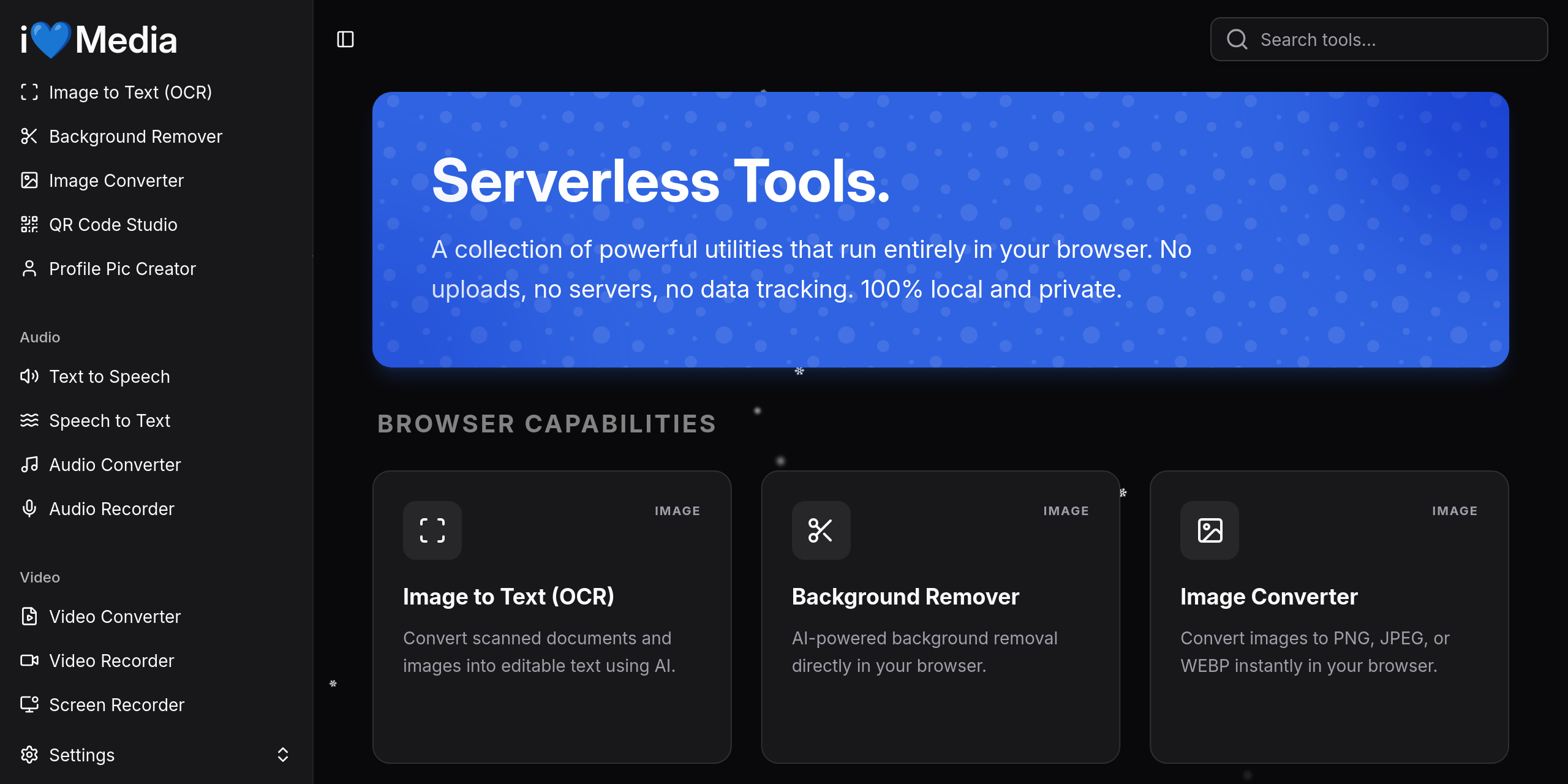Click the search tools input field
1568x784 pixels.
pos(1390,40)
